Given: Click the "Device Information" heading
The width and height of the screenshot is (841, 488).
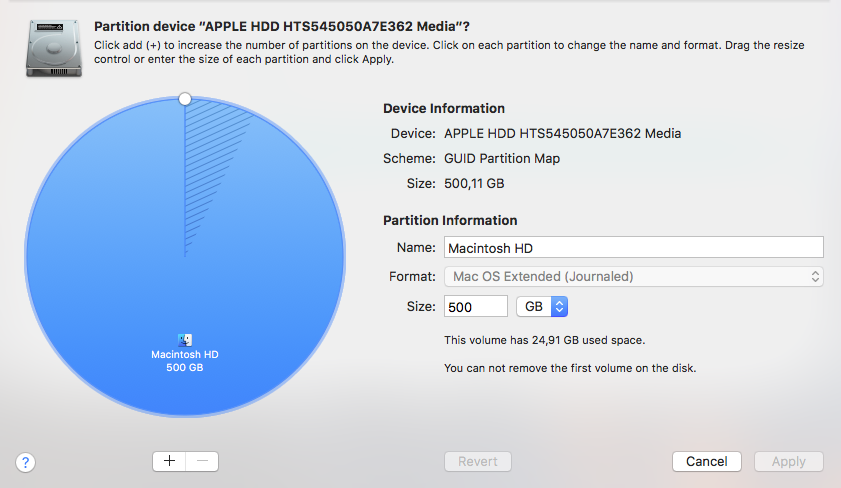Looking at the screenshot, I should coord(444,108).
